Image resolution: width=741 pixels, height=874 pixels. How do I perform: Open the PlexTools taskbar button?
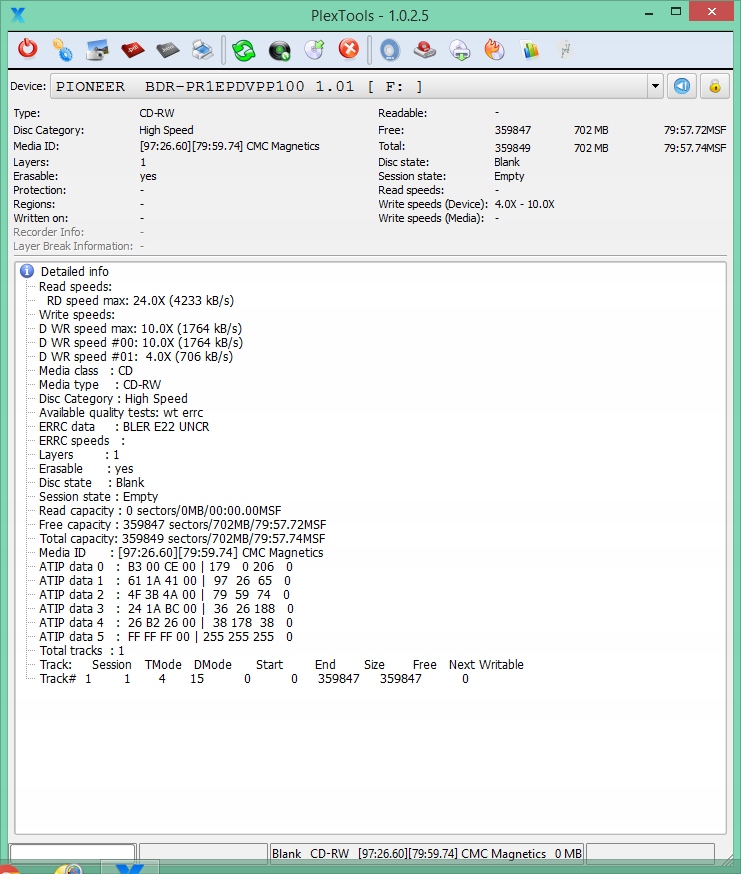tap(129, 868)
